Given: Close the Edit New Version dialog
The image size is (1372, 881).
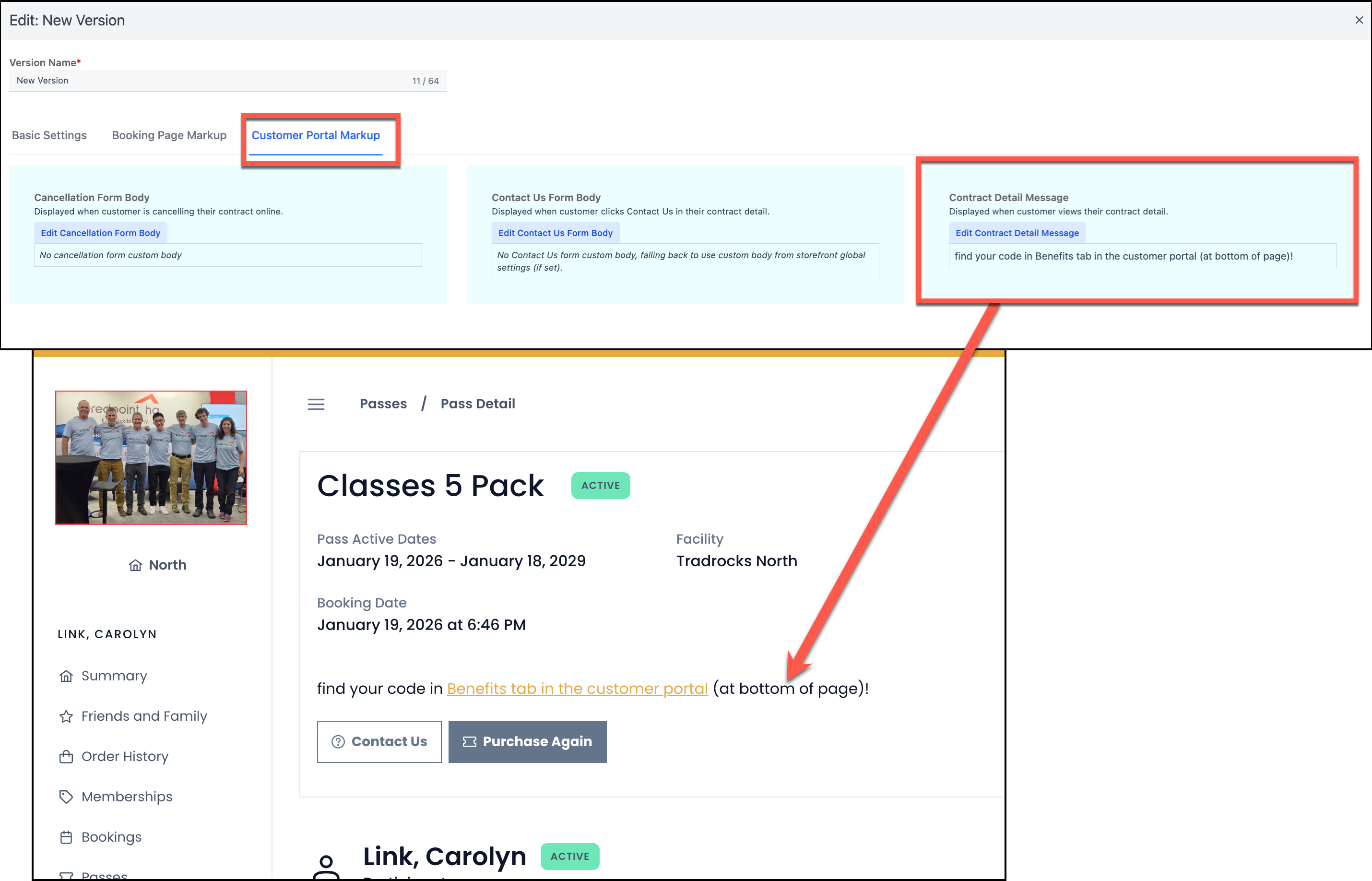Looking at the screenshot, I should coord(1359,20).
